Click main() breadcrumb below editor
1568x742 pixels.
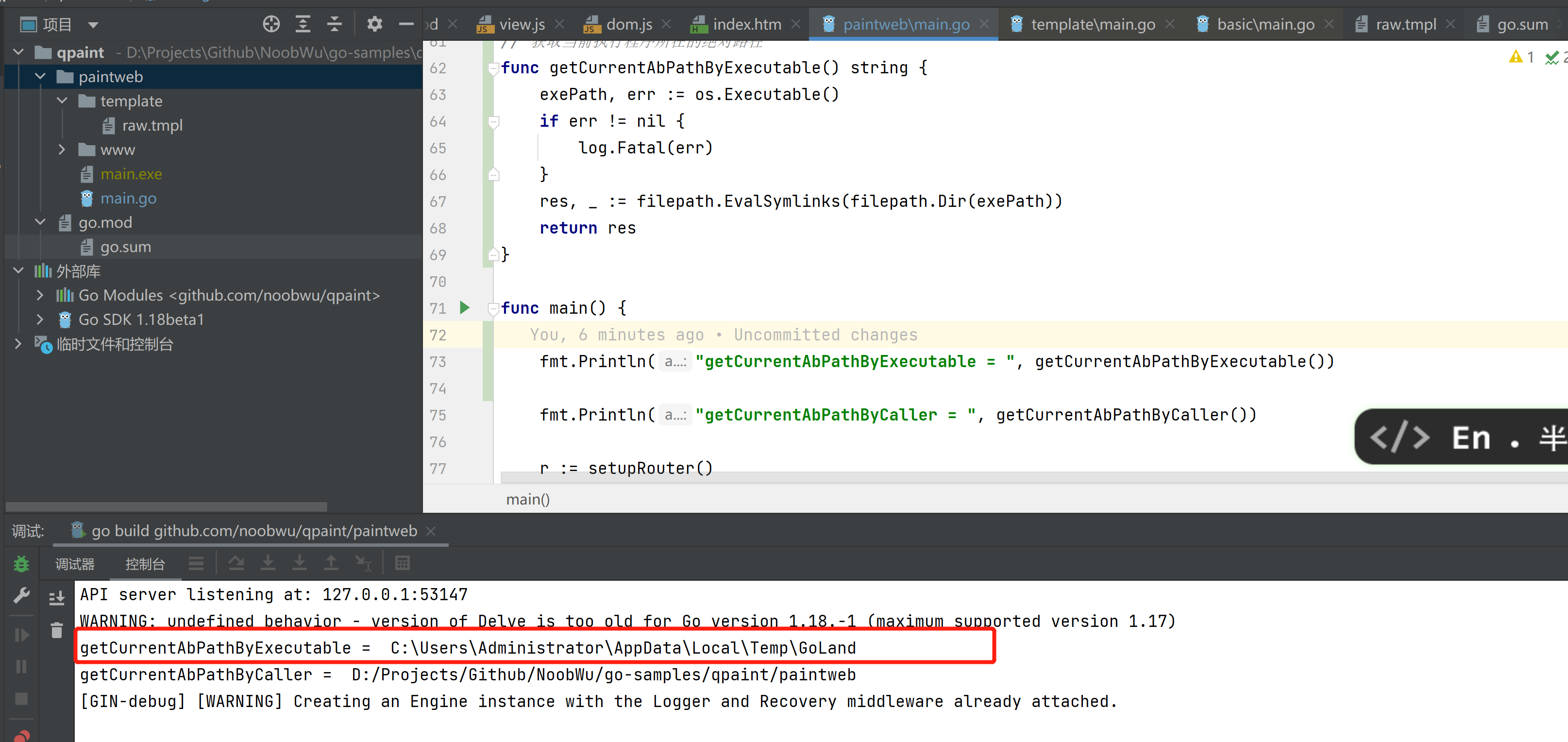[528, 500]
